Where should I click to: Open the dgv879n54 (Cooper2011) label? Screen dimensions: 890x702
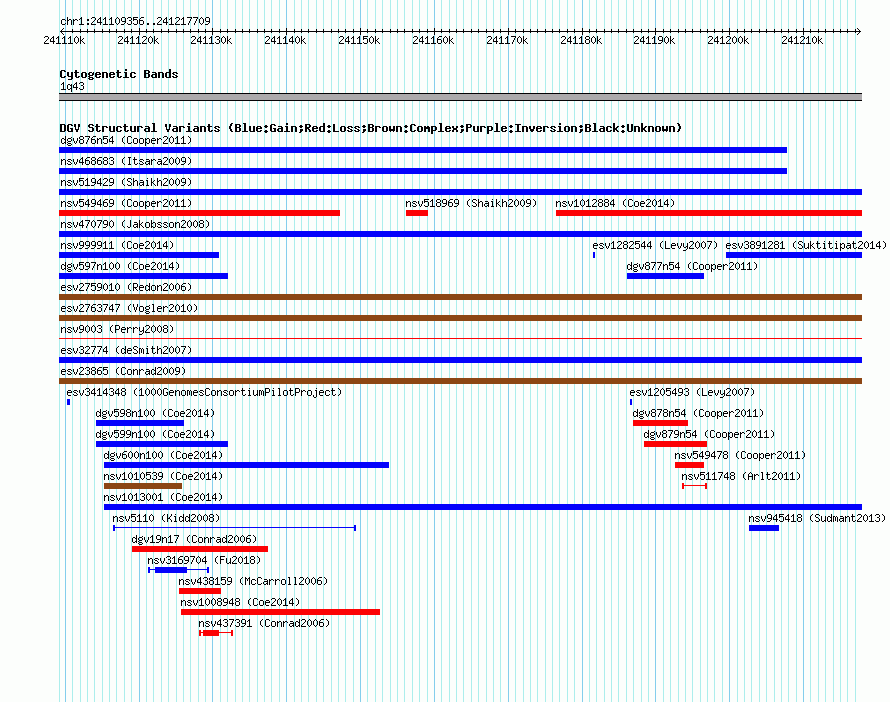coord(709,434)
